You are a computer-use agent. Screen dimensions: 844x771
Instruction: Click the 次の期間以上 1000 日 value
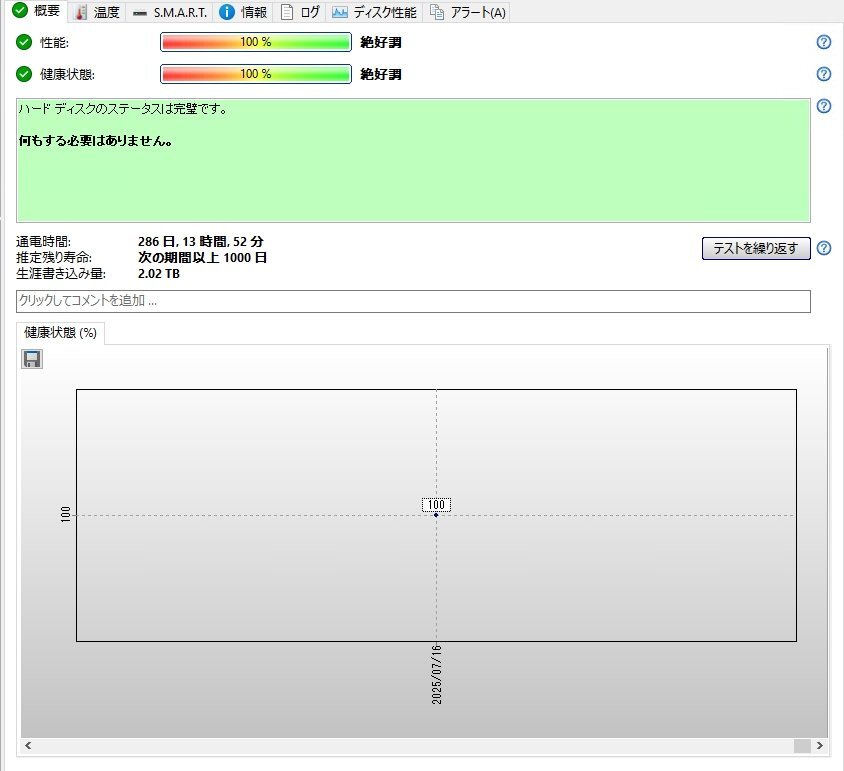click(x=202, y=257)
